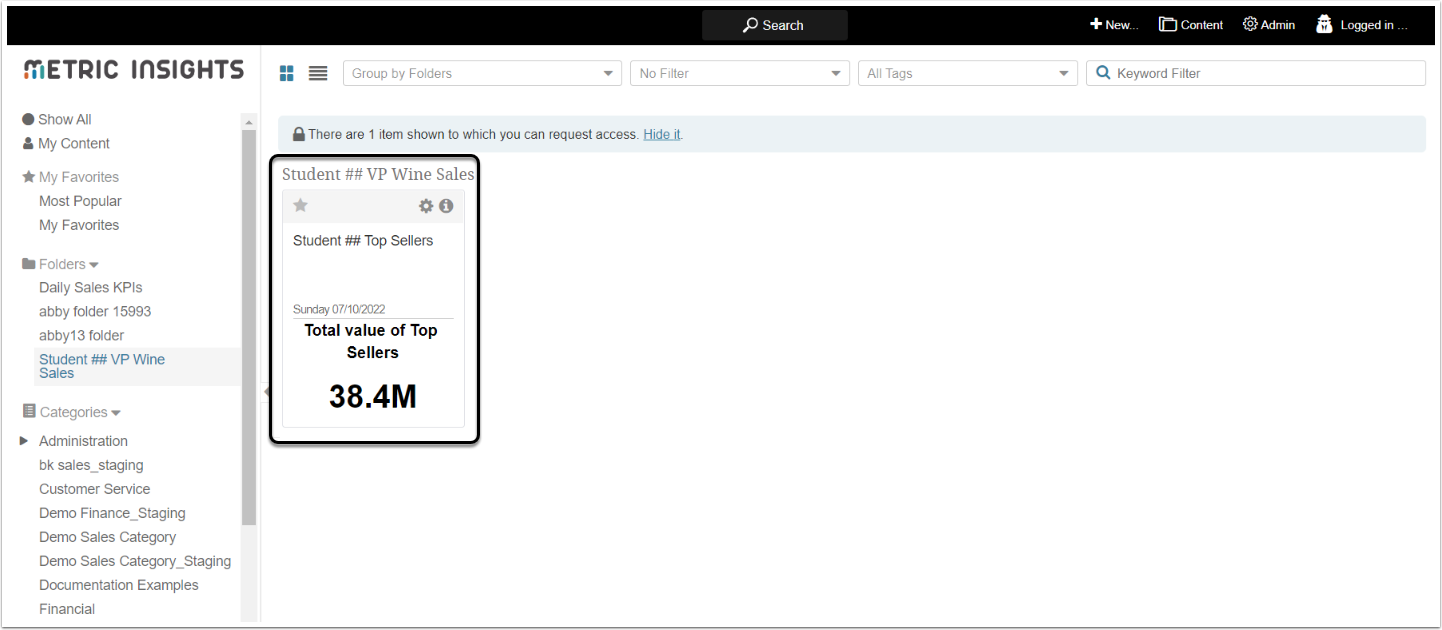
Task: Show info for Top Sellers tile
Action: 446,206
